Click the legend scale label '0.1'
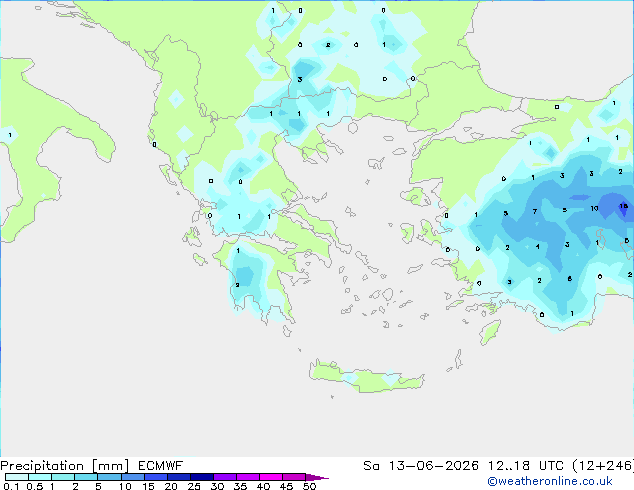634x490 pixels. pyautogui.click(x=11, y=486)
